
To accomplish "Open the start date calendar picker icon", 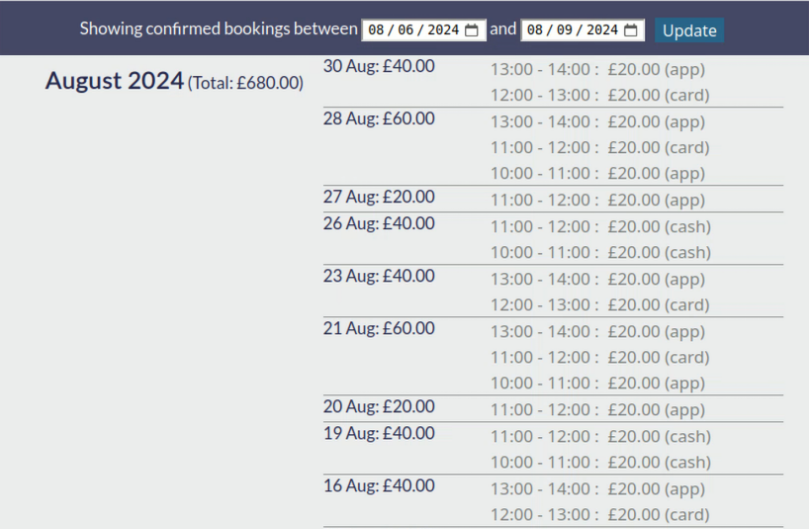I will (471, 30).
